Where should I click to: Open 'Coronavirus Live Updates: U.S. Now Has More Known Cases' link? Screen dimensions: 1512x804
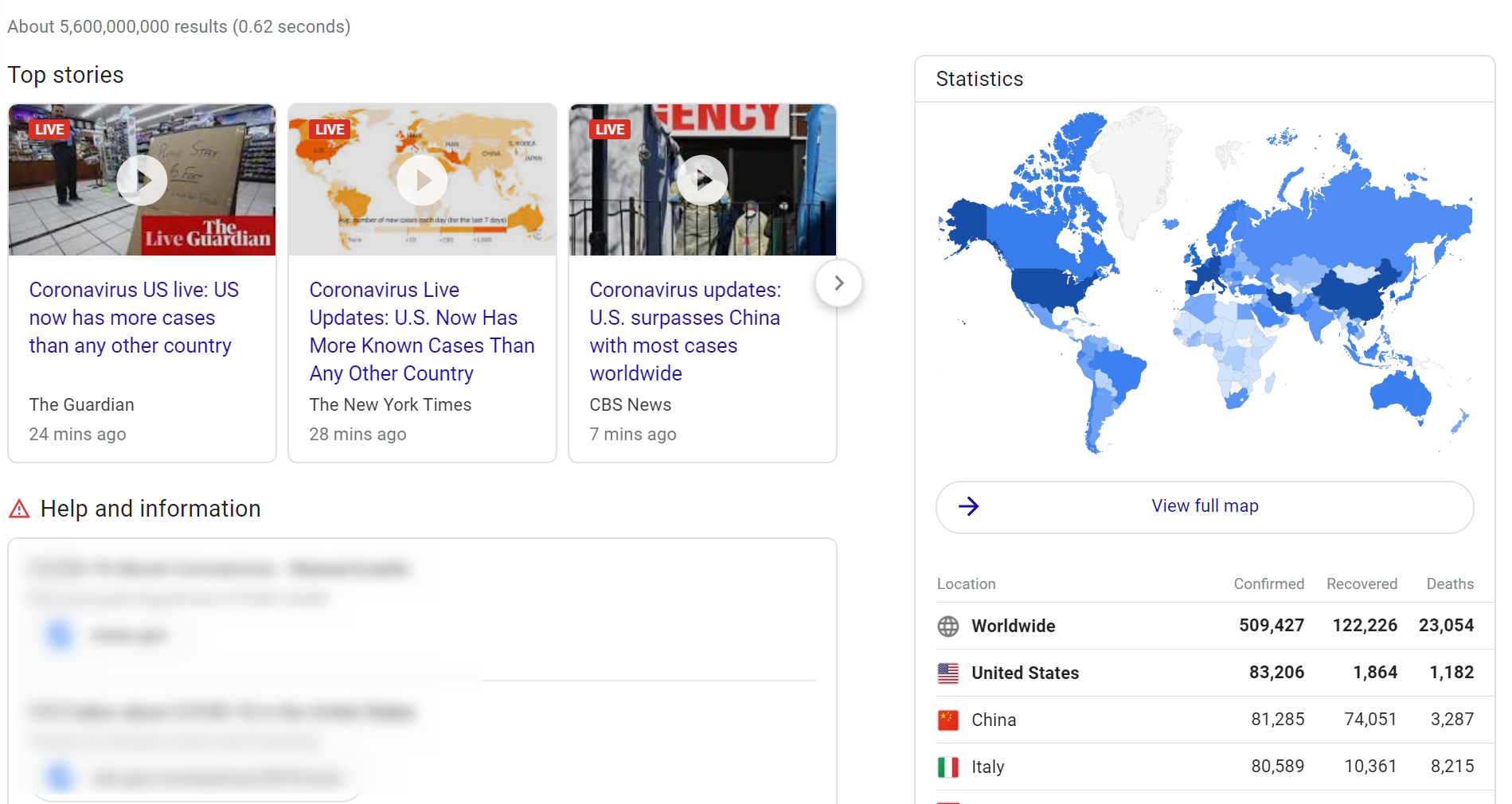422,331
